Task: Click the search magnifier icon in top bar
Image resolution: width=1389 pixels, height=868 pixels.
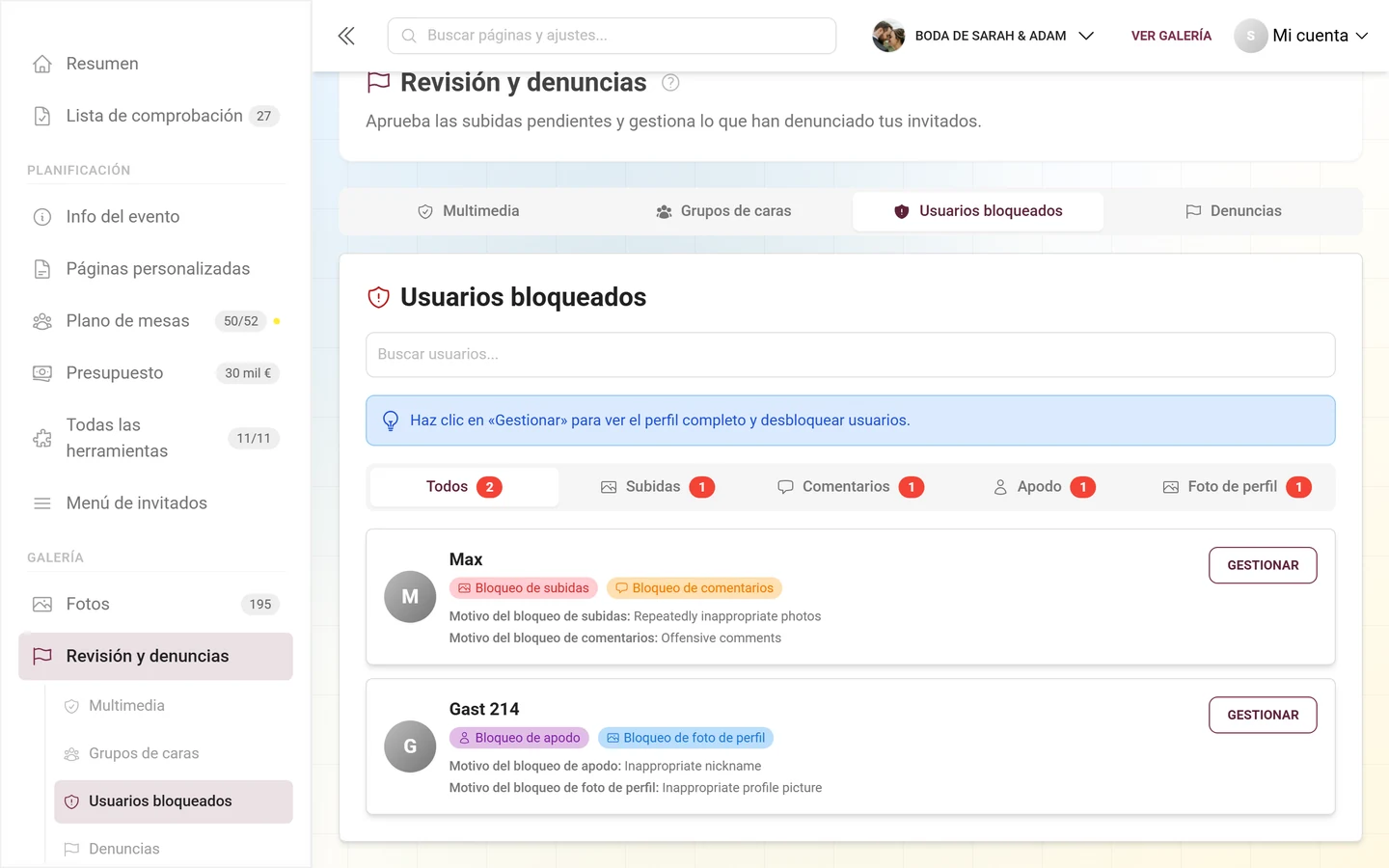Action: click(x=409, y=36)
